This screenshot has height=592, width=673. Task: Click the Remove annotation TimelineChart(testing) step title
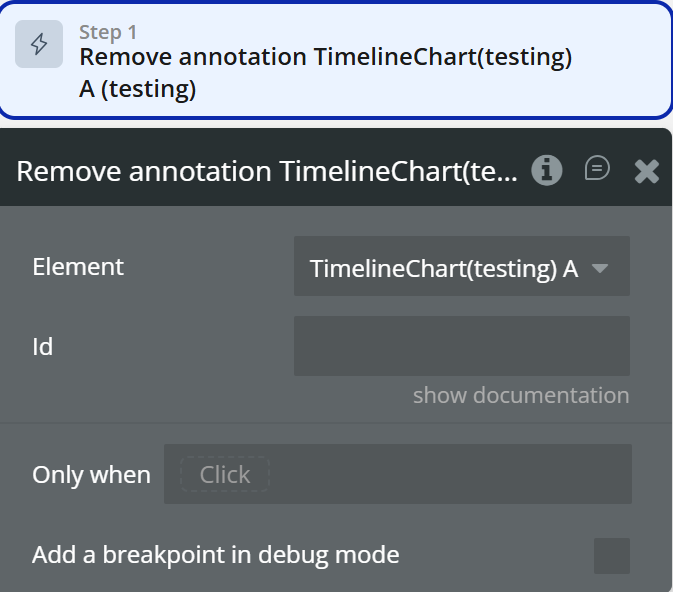(325, 58)
